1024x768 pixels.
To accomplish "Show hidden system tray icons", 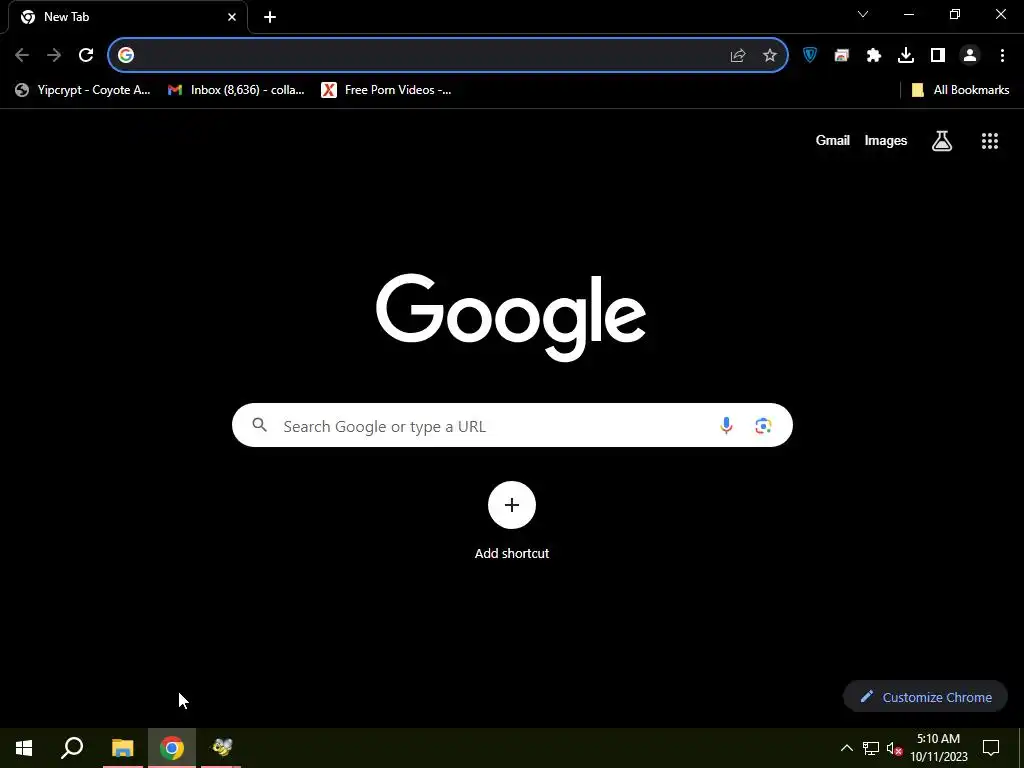I will coord(846,748).
